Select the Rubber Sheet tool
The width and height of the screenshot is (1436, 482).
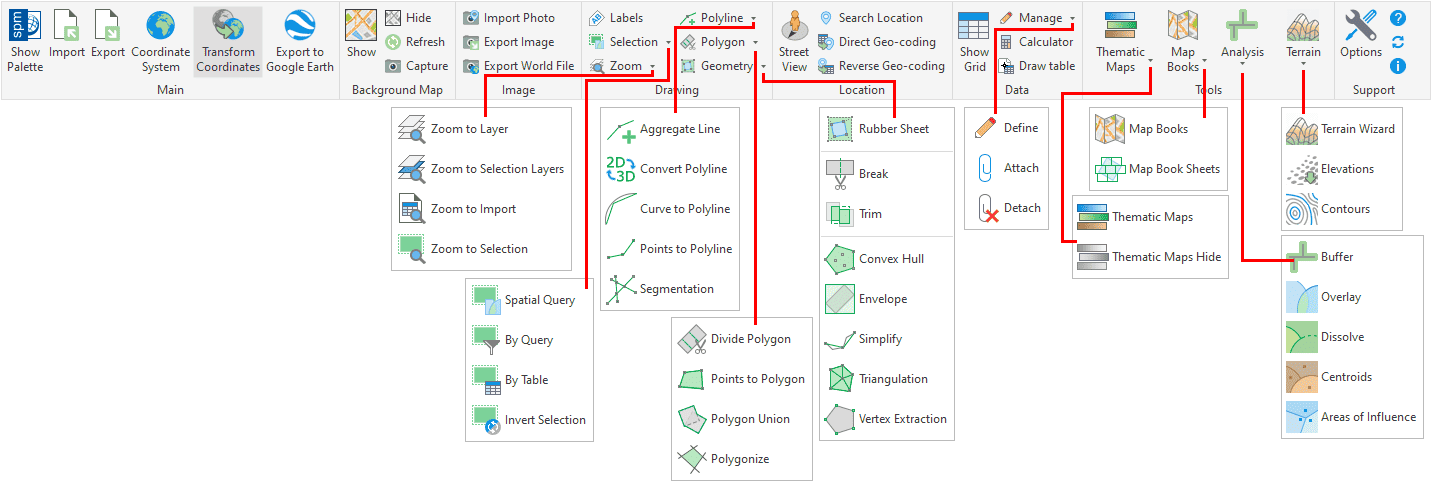(838, 129)
